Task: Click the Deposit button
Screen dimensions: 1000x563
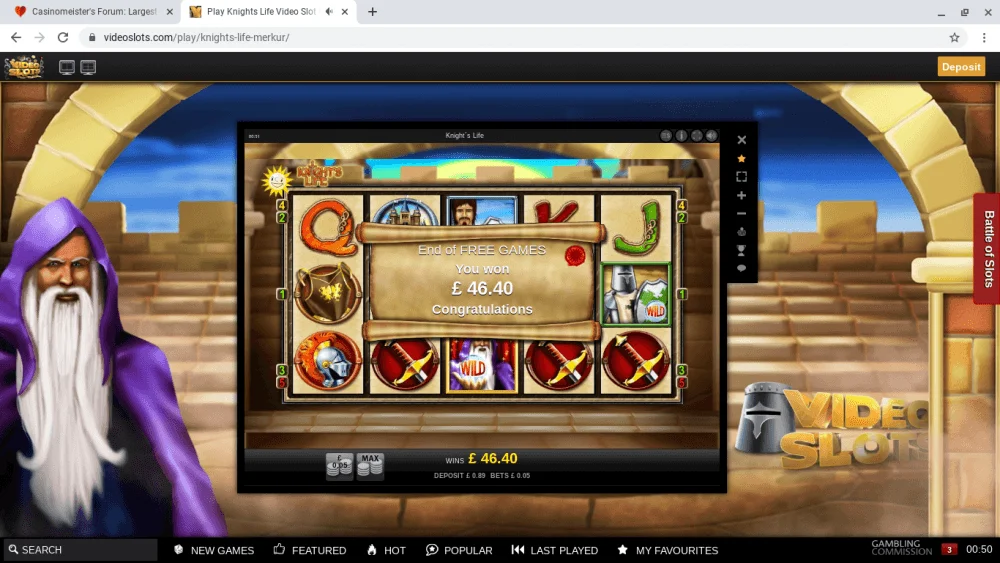Action: click(961, 66)
